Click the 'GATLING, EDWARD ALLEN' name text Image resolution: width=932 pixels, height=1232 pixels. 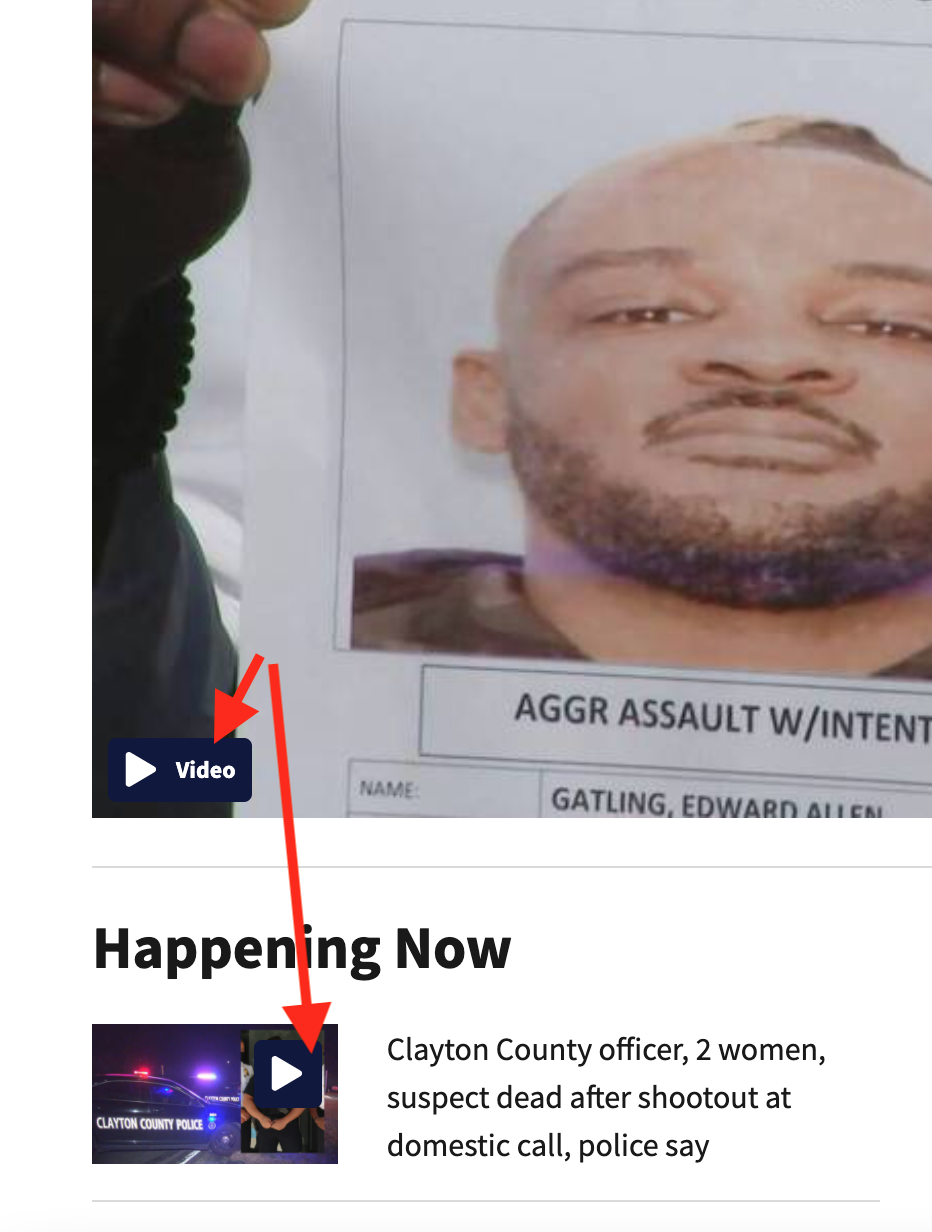[x=716, y=804]
